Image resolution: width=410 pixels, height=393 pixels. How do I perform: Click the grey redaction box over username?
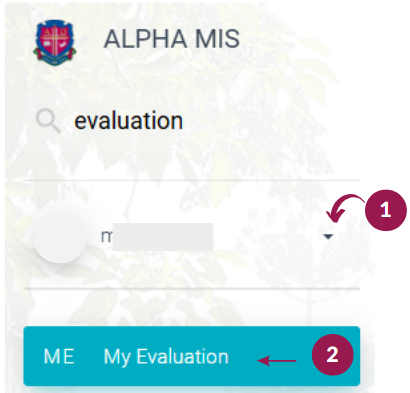[163, 237]
